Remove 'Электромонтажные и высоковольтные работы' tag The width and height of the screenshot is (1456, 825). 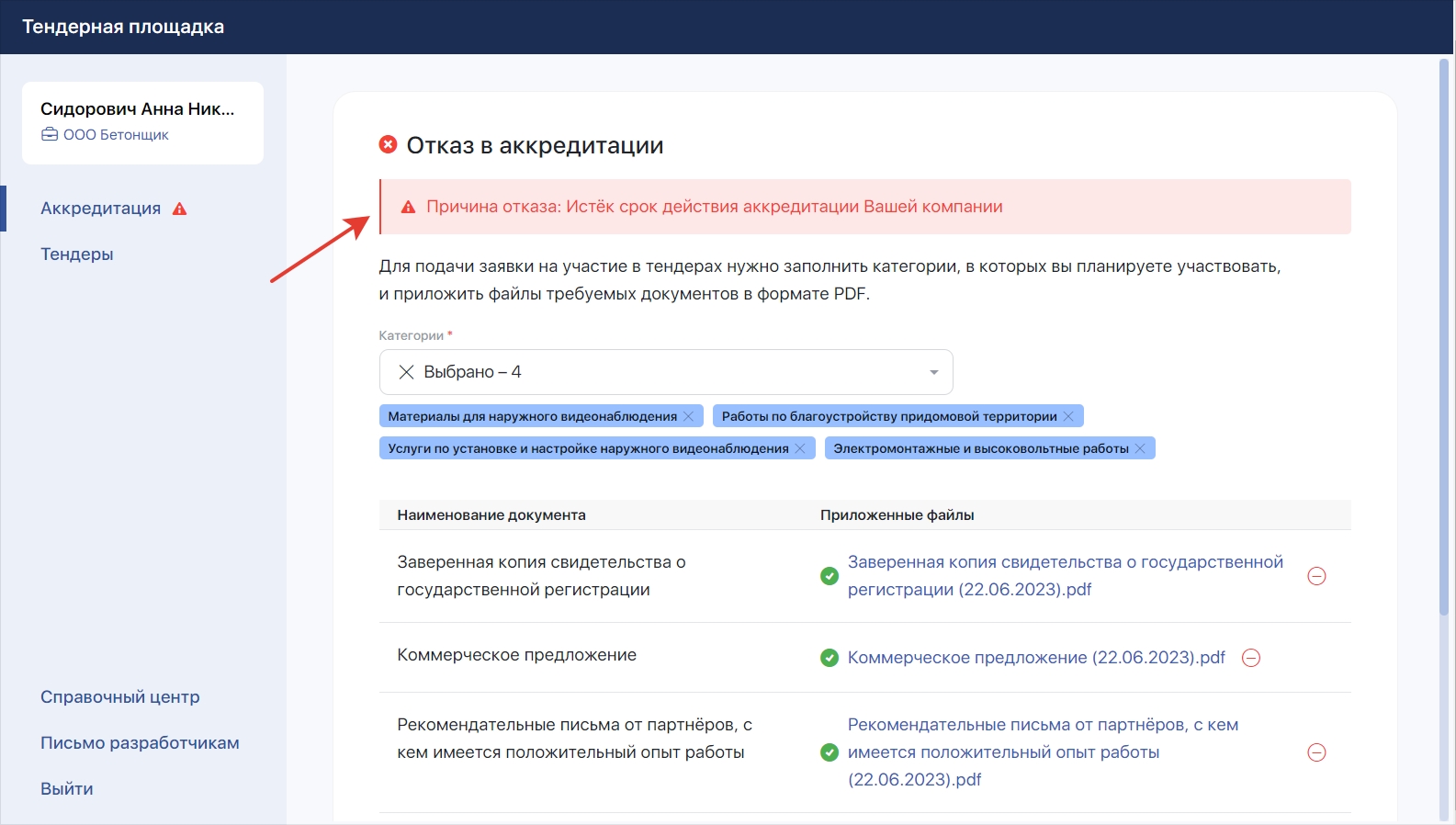1140,448
